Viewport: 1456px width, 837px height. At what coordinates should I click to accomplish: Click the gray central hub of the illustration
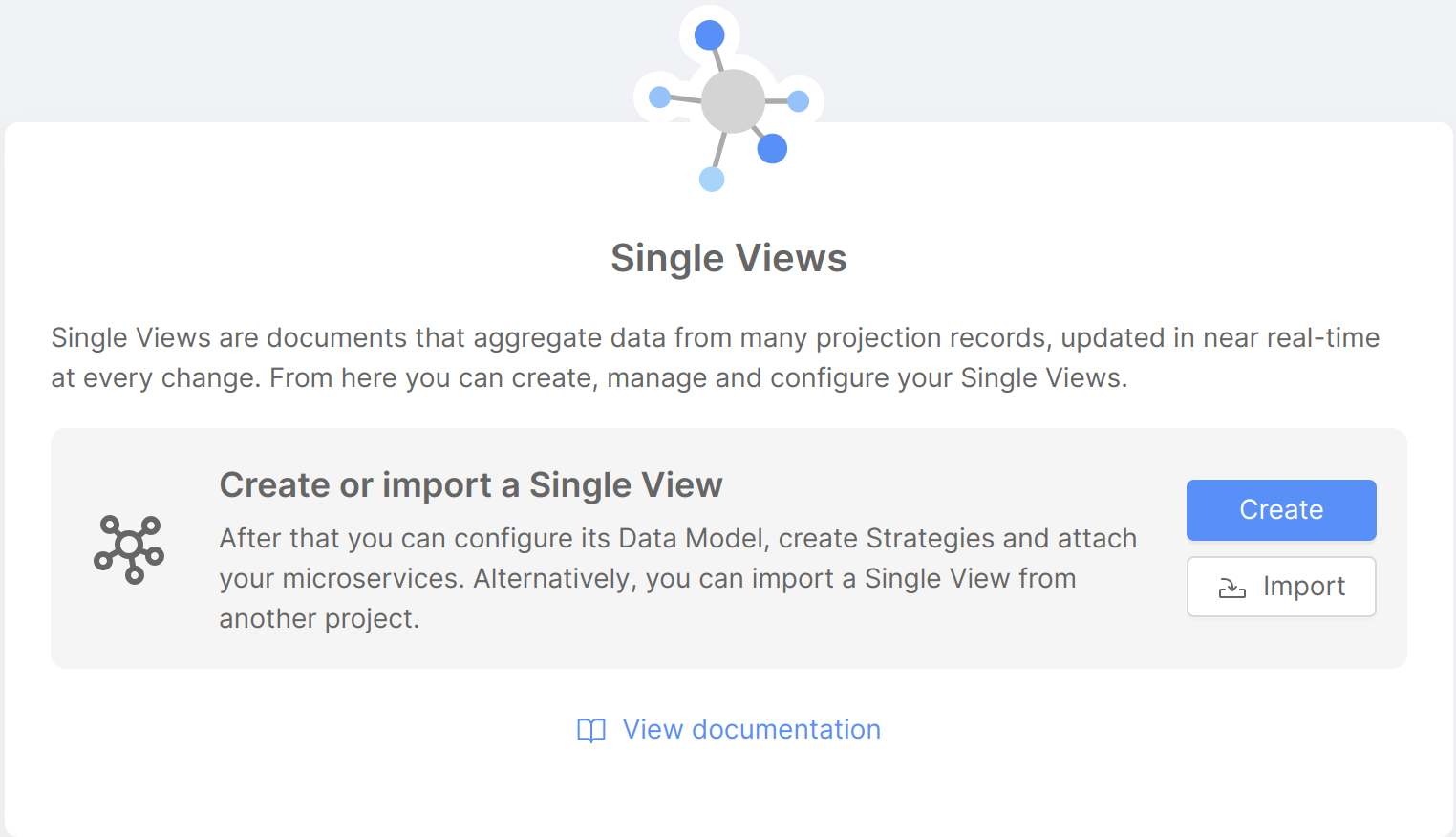pos(731,100)
